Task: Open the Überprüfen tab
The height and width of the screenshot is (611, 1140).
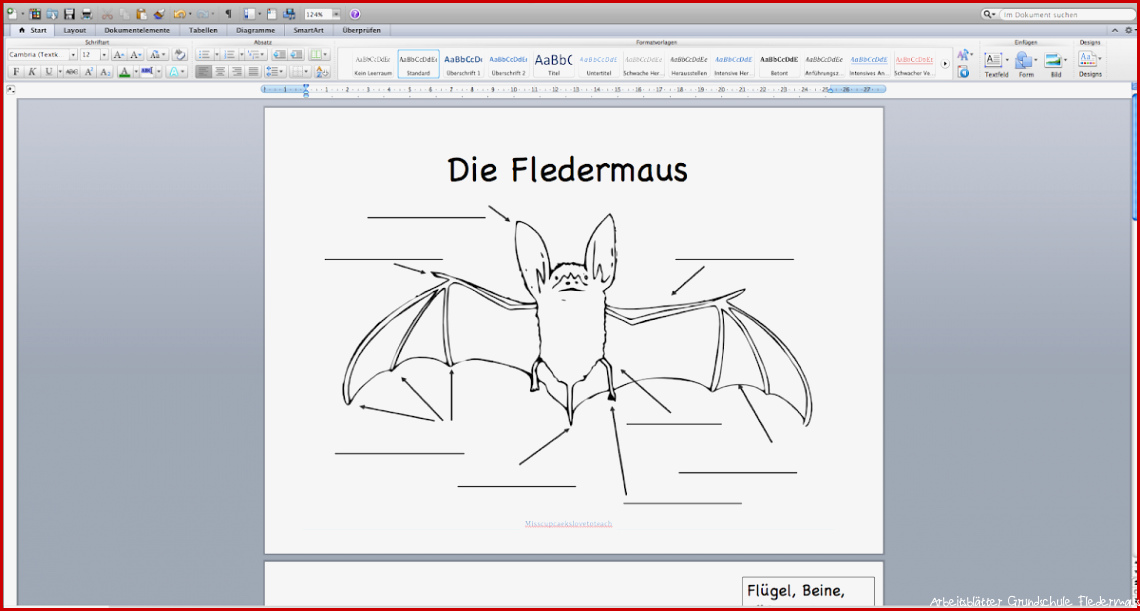Action: coord(361,31)
